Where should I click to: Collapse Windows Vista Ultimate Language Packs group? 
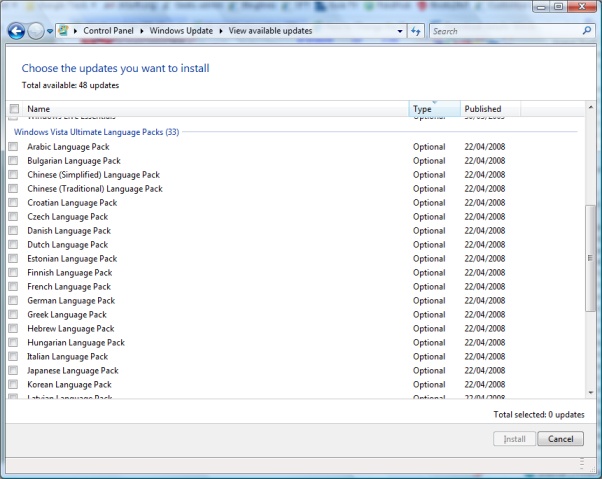click(96, 132)
